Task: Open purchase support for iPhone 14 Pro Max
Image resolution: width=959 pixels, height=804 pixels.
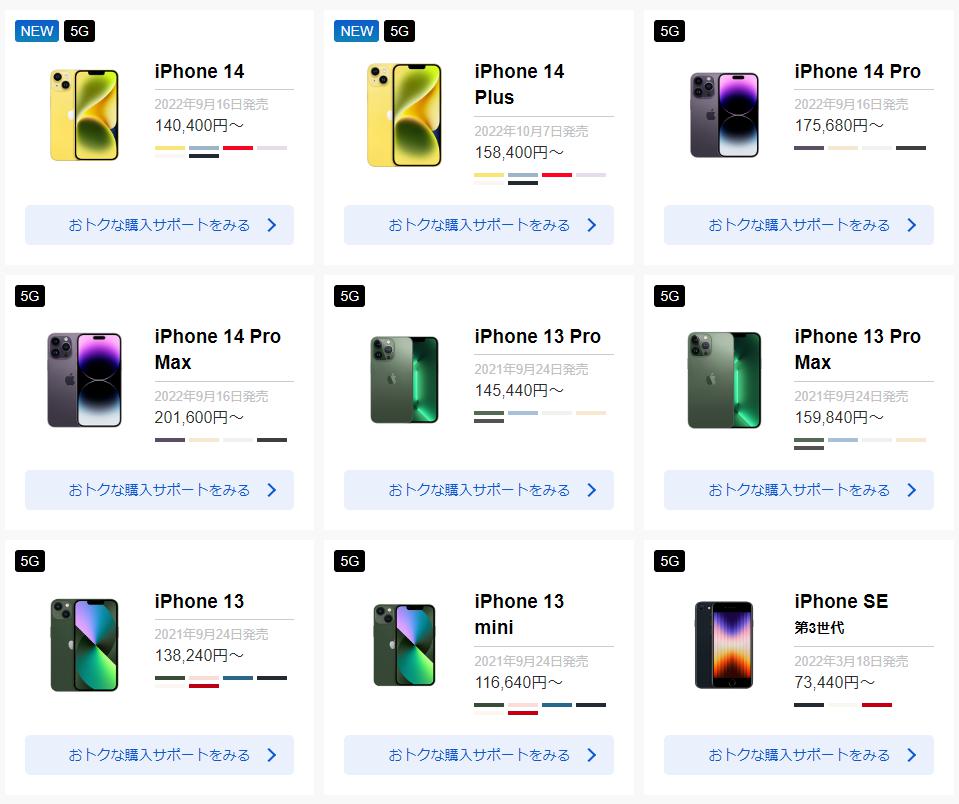Action: coord(160,490)
